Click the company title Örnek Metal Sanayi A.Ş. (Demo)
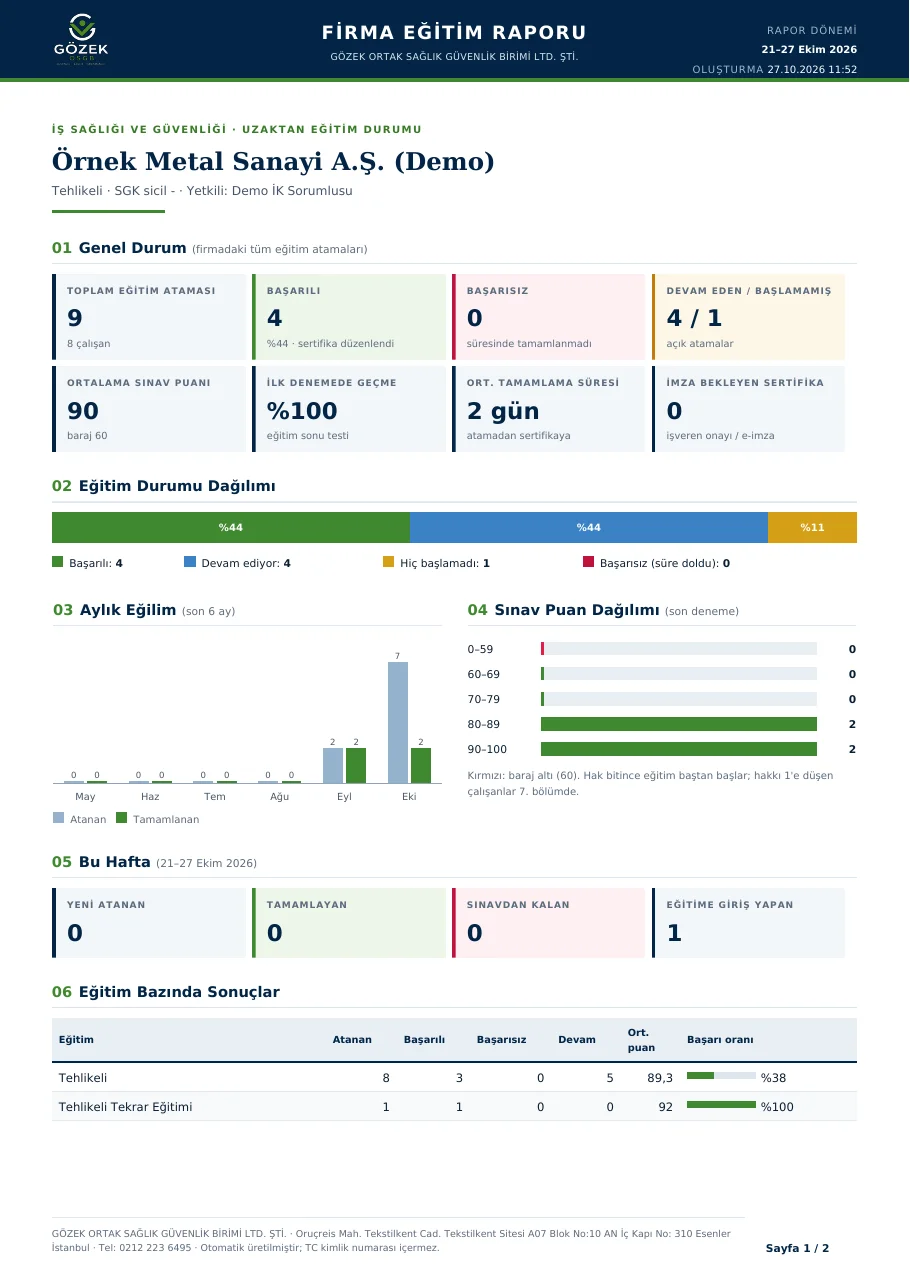 pos(273,162)
